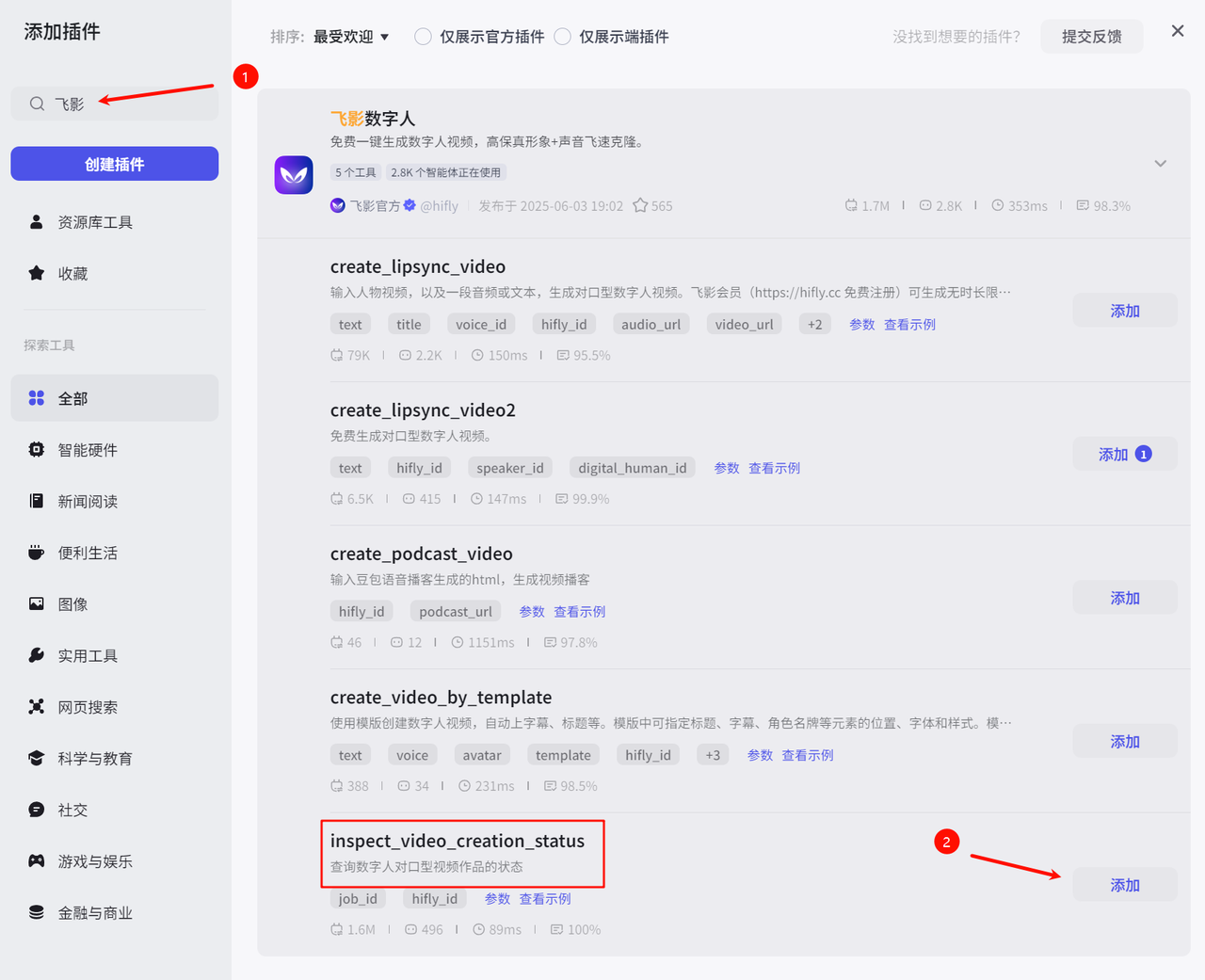Click the 创建插件 button

point(114,164)
